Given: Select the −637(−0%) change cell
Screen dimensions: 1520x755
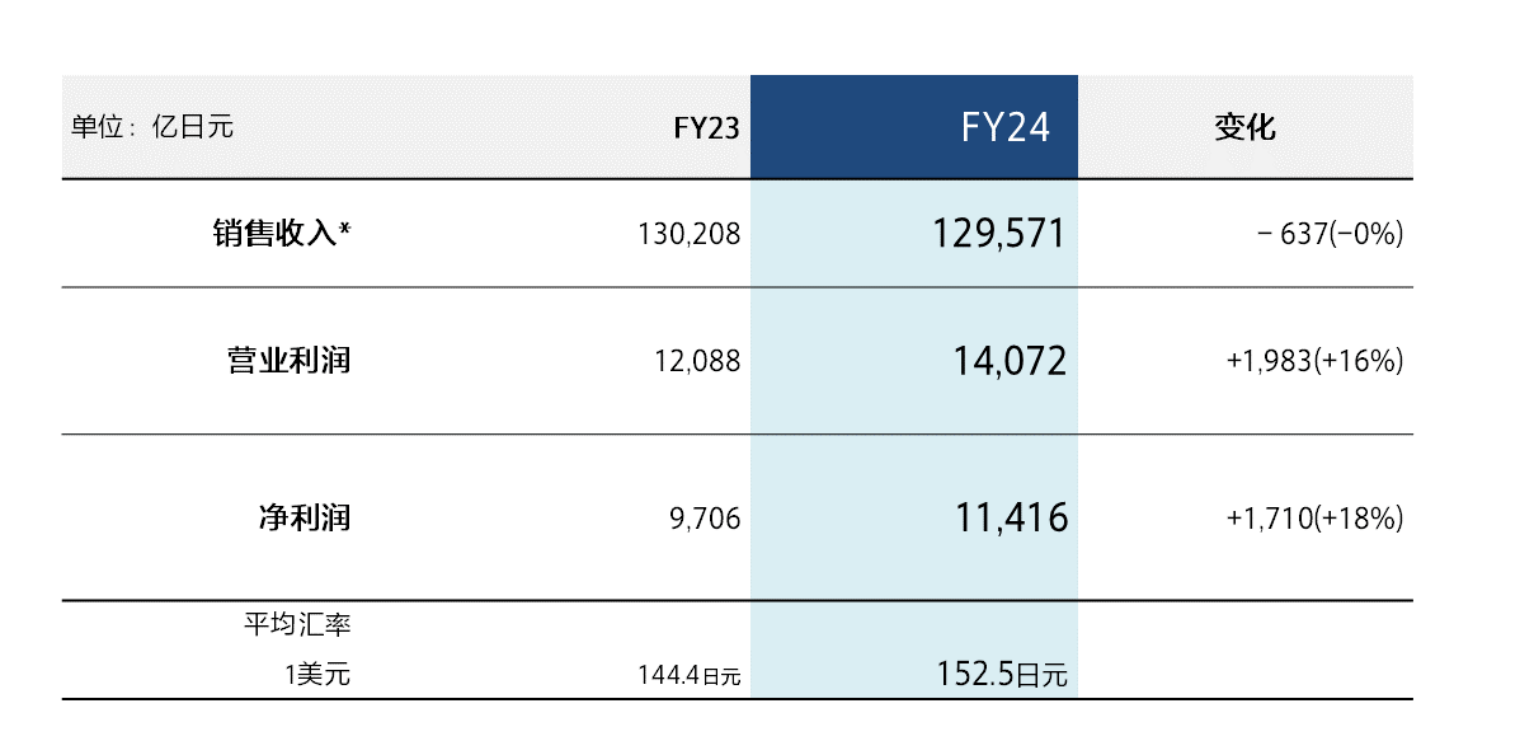Looking at the screenshot, I should coord(1329,235).
